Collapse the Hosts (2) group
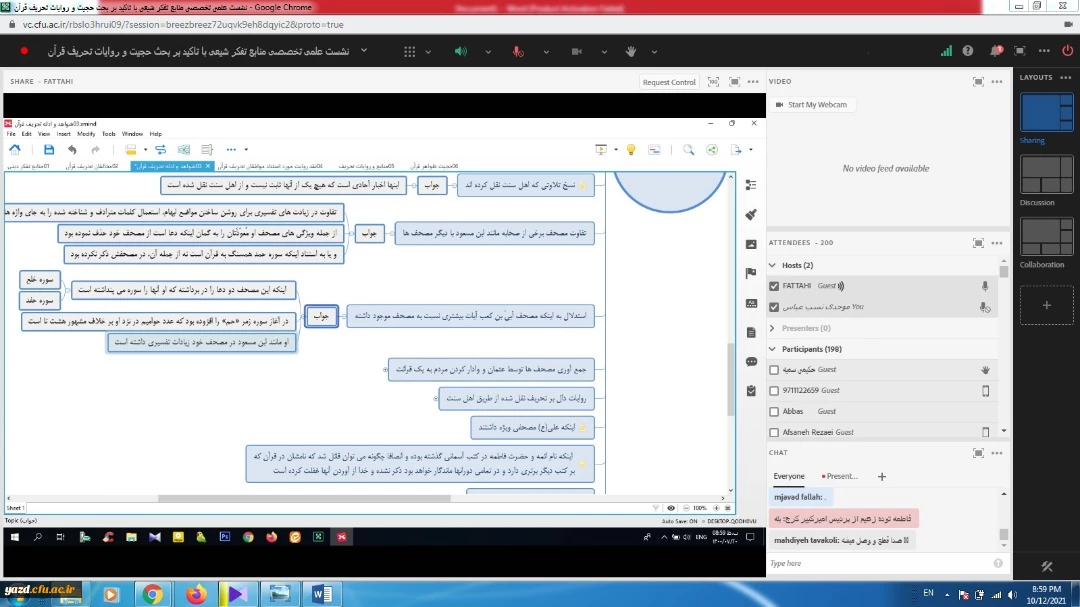The image size is (1080, 607). [772, 265]
